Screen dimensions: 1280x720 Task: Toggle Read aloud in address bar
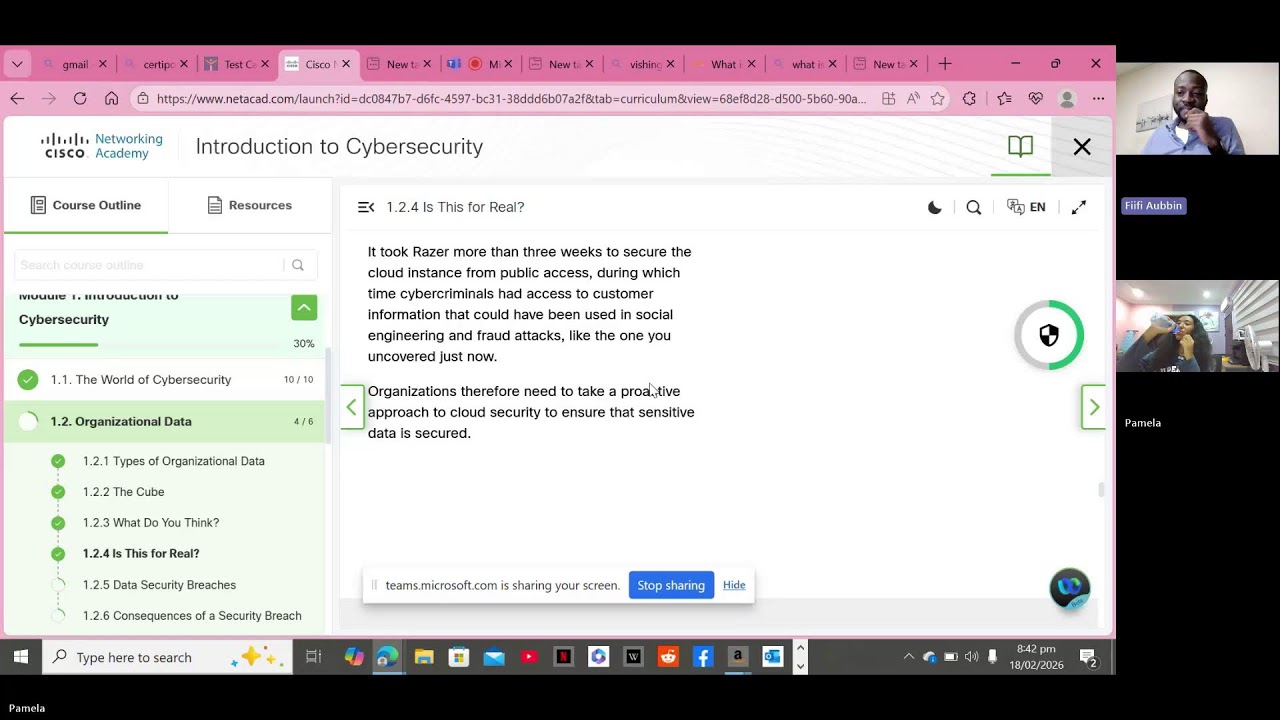[x=913, y=99]
